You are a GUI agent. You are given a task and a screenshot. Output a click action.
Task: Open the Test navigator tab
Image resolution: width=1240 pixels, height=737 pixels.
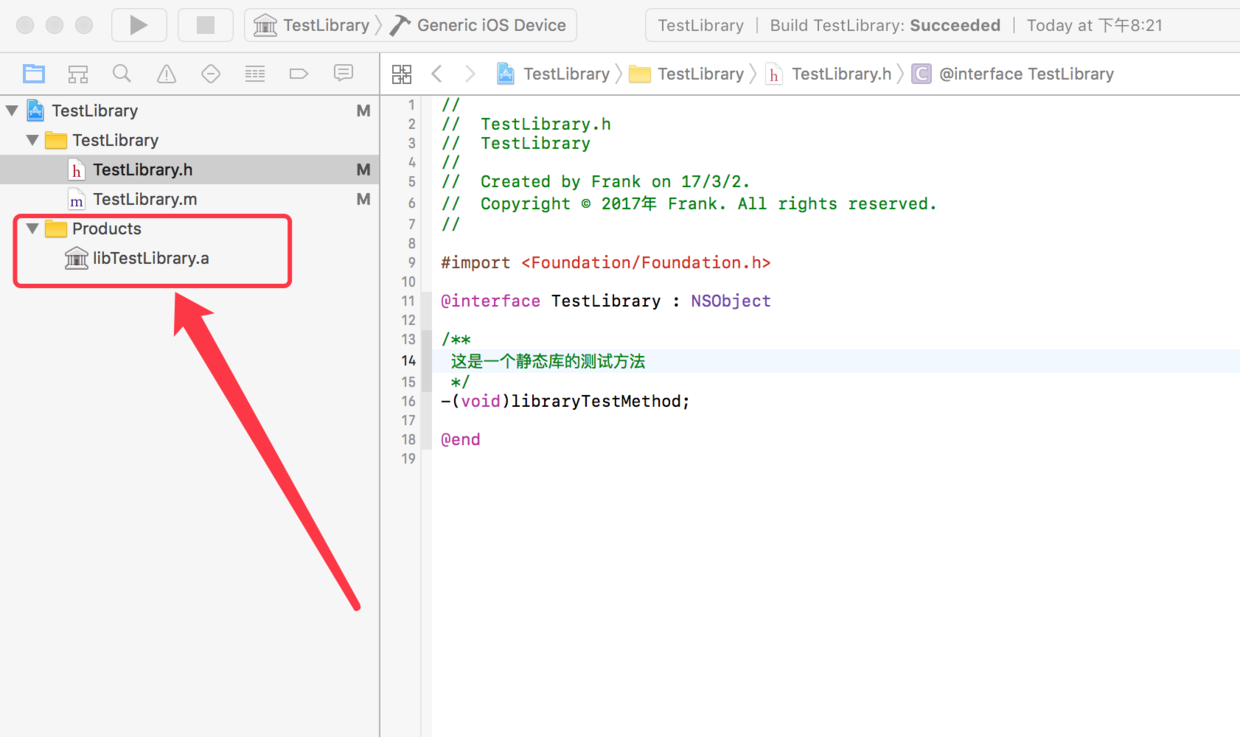pyautogui.click(x=210, y=74)
